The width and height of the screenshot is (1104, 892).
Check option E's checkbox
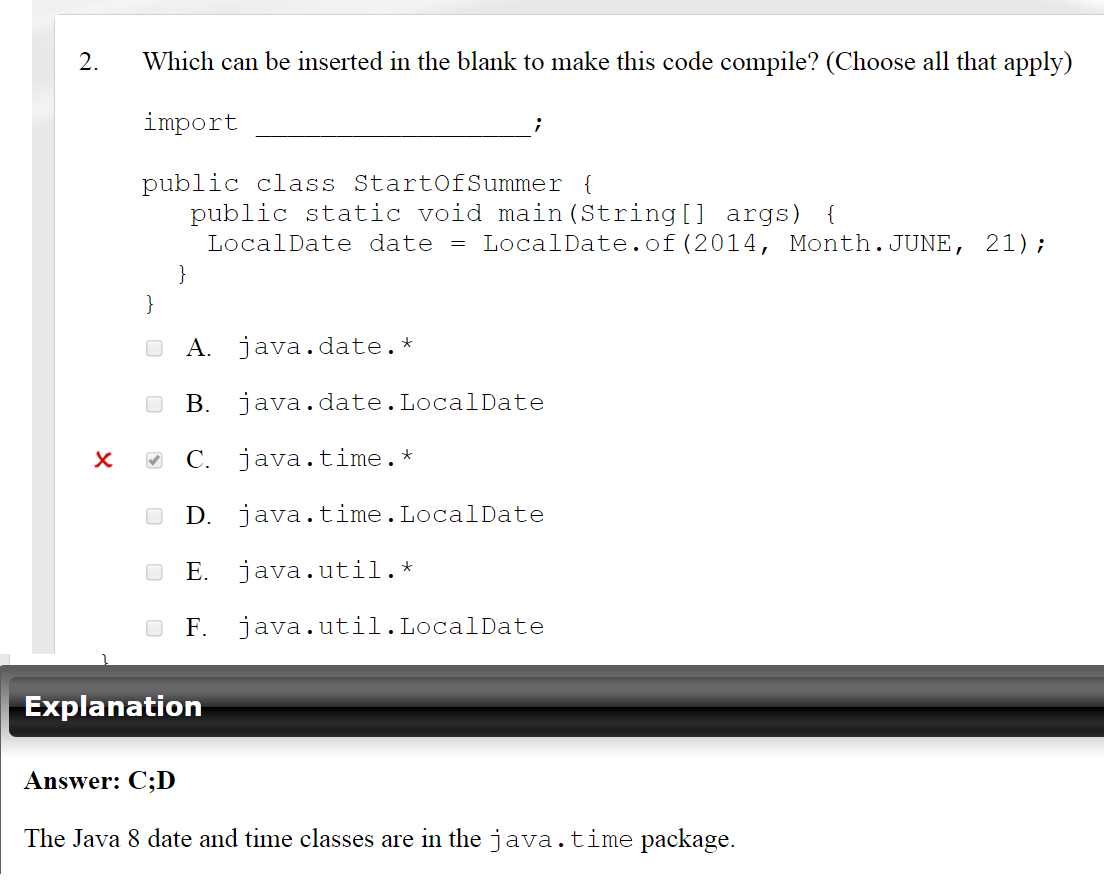154,572
